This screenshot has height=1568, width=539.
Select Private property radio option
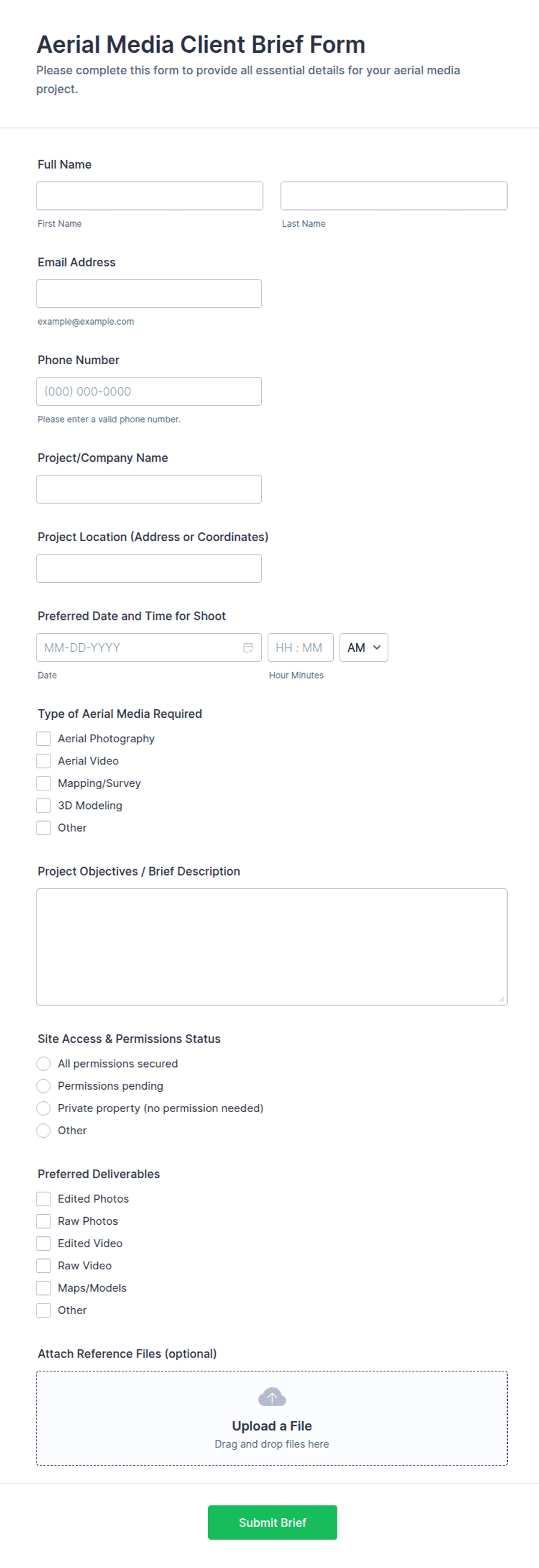[x=43, y=1108]
